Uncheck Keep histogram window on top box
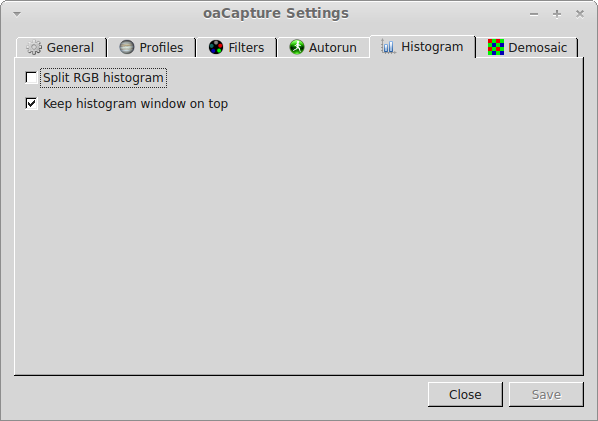598x421 pixels. pyautogui.click(x=31, y=103)
